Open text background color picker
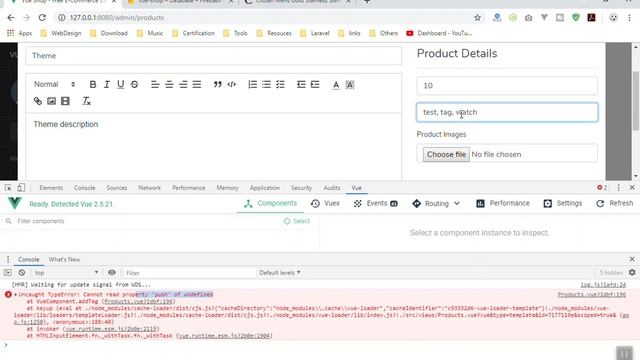Image resolution: width=640 pixels, height=360 pixels. click(350, 84)
